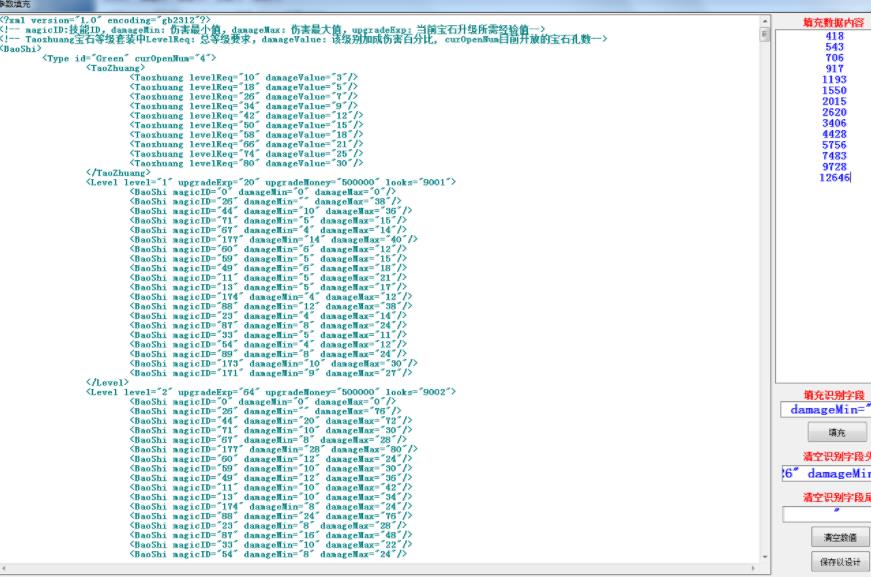The image size is (871, 577).
Task: Click the Level level="2" upgradeExp="64" line
Action: point(271,392)
